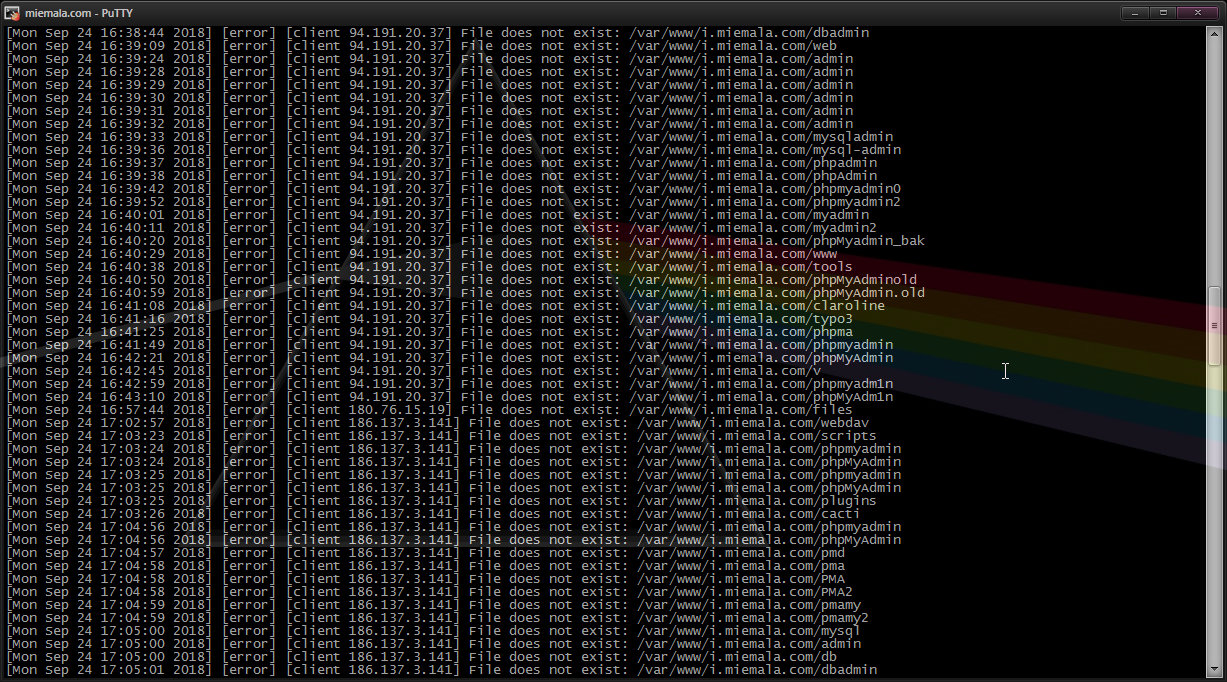Click the path ending in phpMyadmin_bak
The image size is (1227, 682).
(x=778, y=241)
